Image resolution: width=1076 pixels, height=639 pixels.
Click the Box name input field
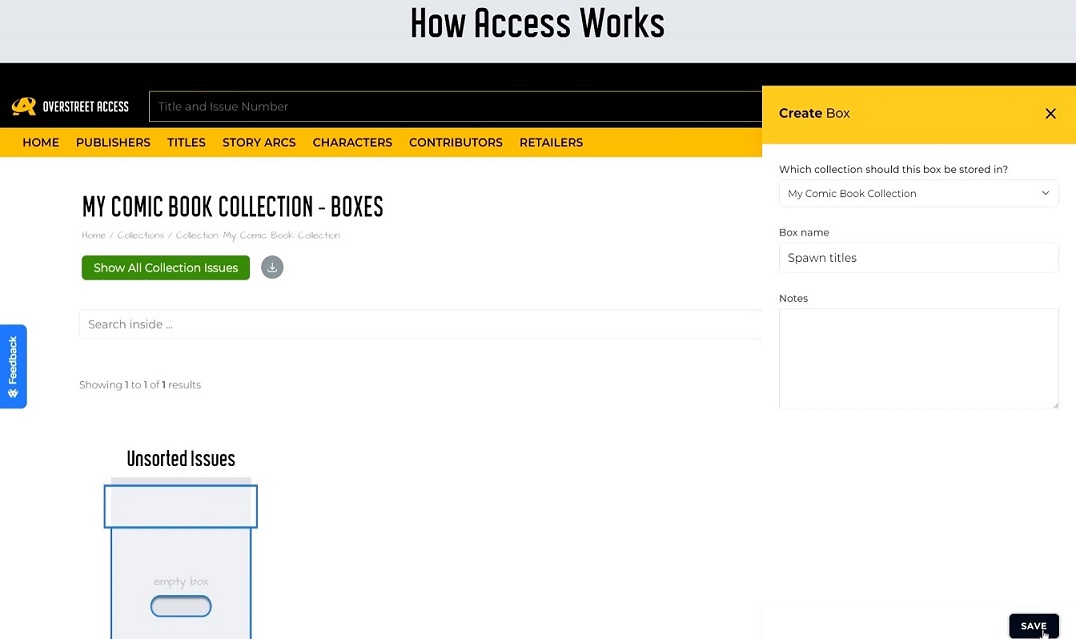point(918,258)
